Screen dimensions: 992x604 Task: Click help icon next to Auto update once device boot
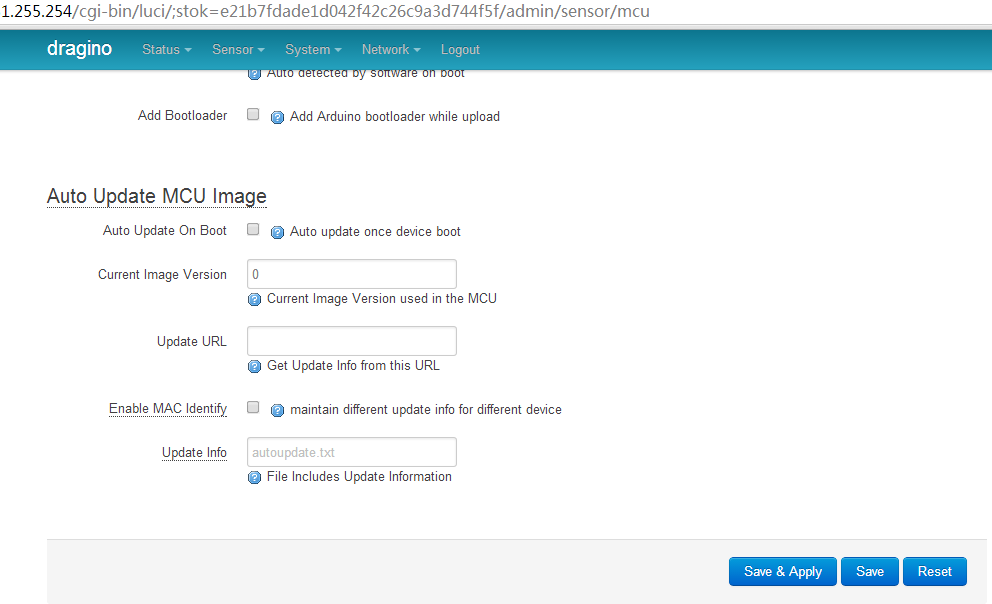tap(277, 232)
